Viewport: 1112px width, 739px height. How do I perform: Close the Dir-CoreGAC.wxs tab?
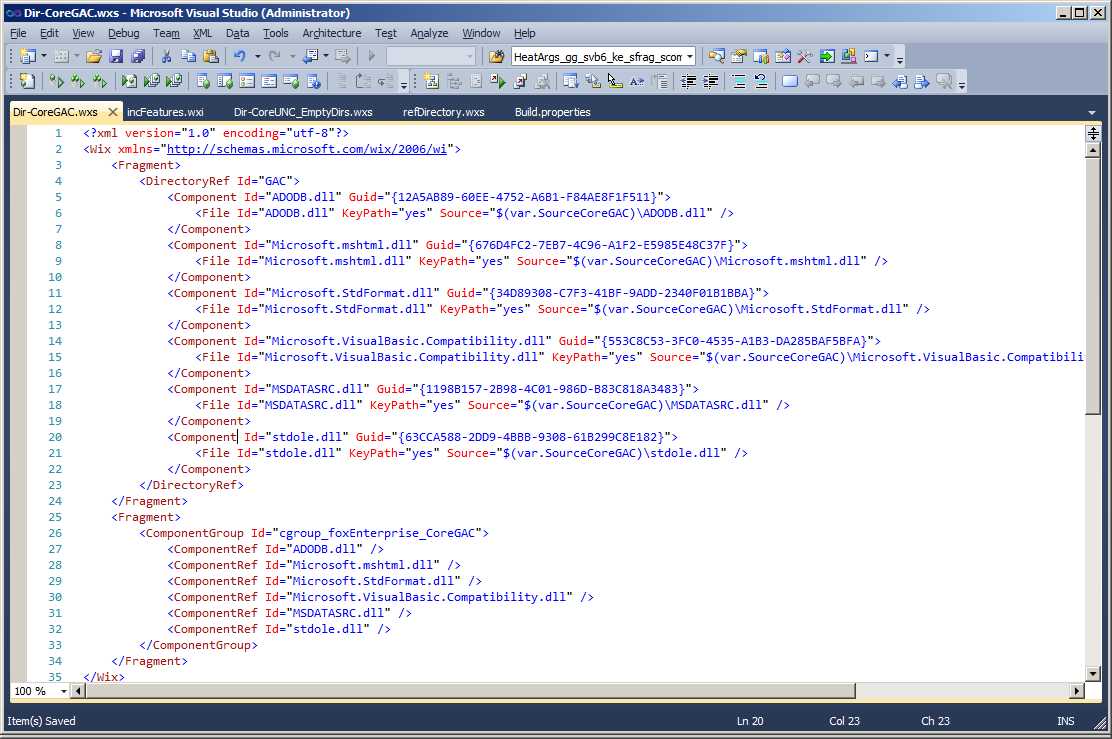pyautogui.click(x=112, y=112)
